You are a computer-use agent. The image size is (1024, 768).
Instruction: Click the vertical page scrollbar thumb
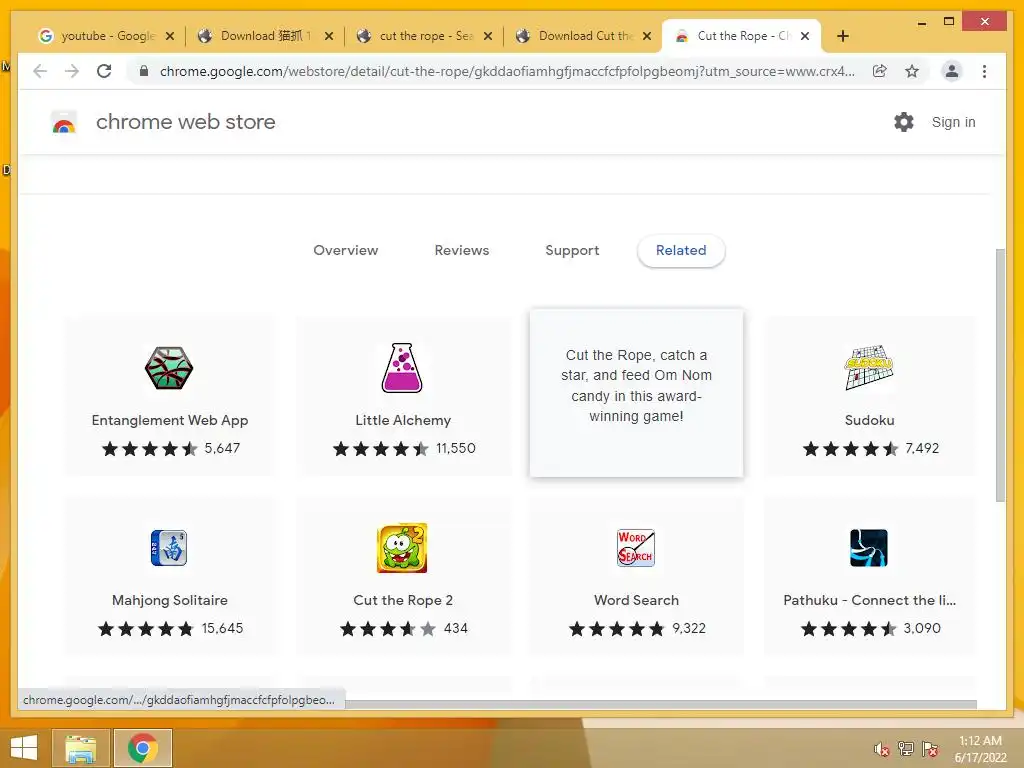[x=1000, y=375]
